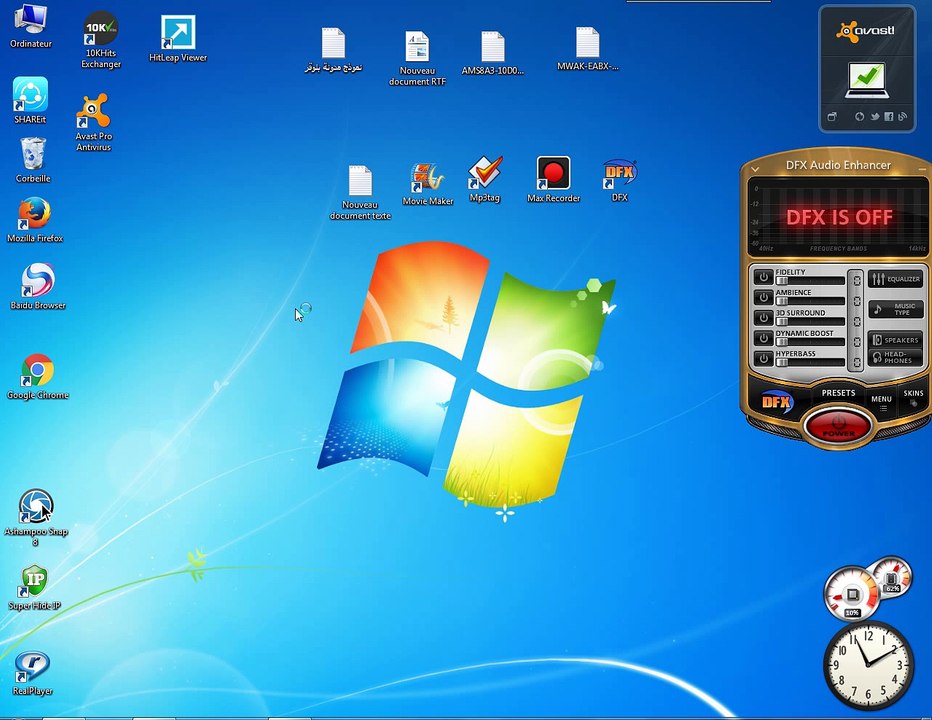Click the Mozilla Firefox shortcut
Screen dimensions: 932x720
pyautogui.click(x=34, y=220)
